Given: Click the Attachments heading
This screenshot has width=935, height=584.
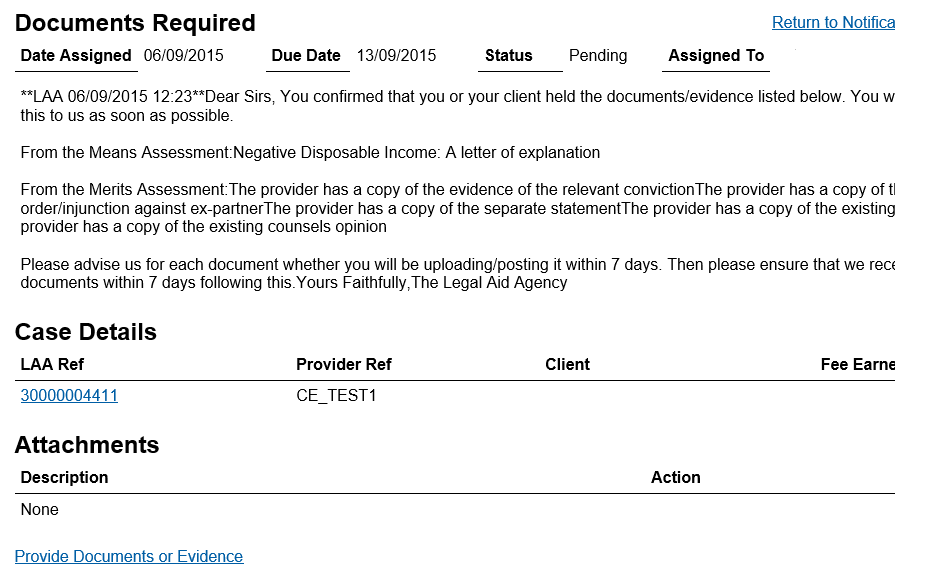Looking at the screenshot, I should click(x=87, y=445).
